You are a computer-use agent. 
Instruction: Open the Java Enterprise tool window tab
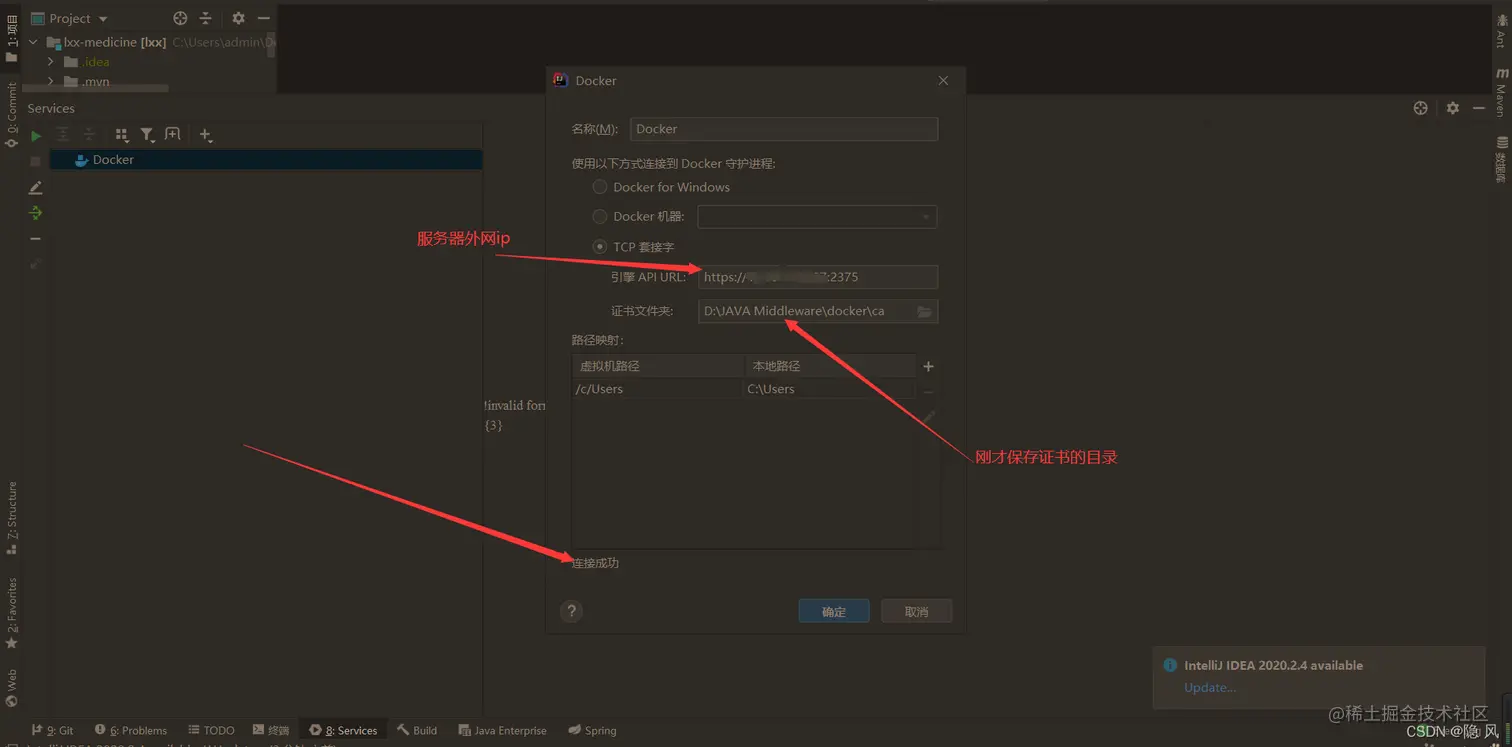click(x=502, y=730)
